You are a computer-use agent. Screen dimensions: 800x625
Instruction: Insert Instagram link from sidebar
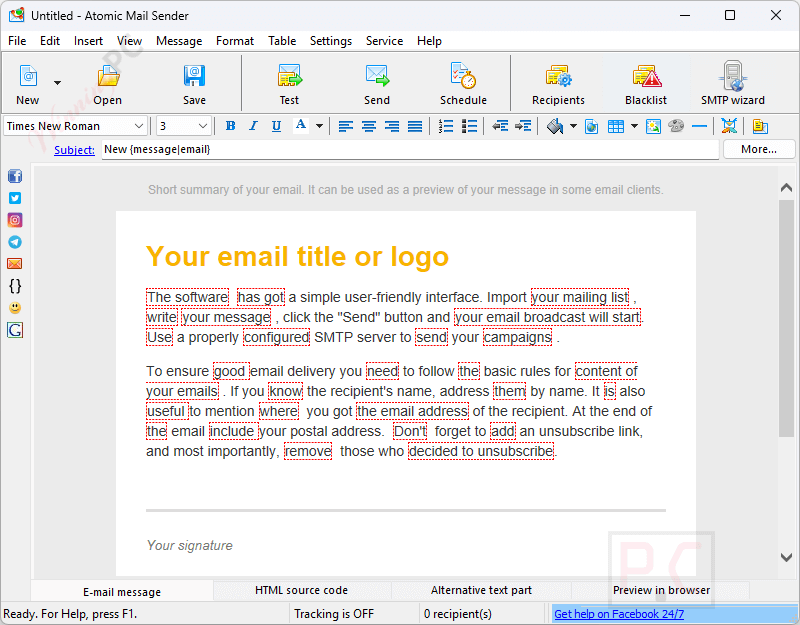coord(15,220)
